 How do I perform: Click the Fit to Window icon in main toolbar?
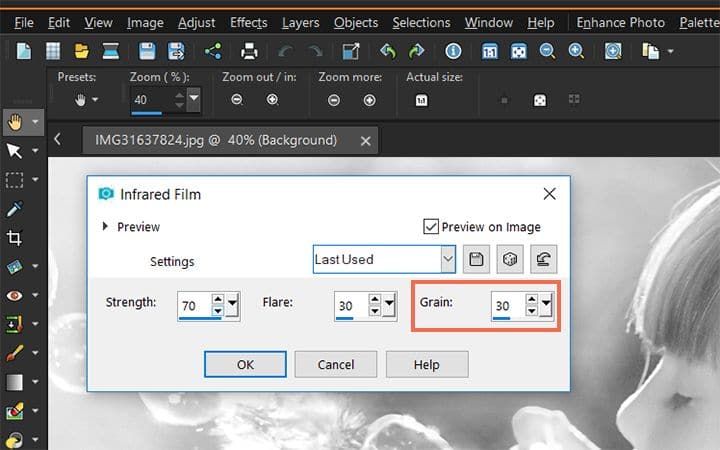(519, 51)
